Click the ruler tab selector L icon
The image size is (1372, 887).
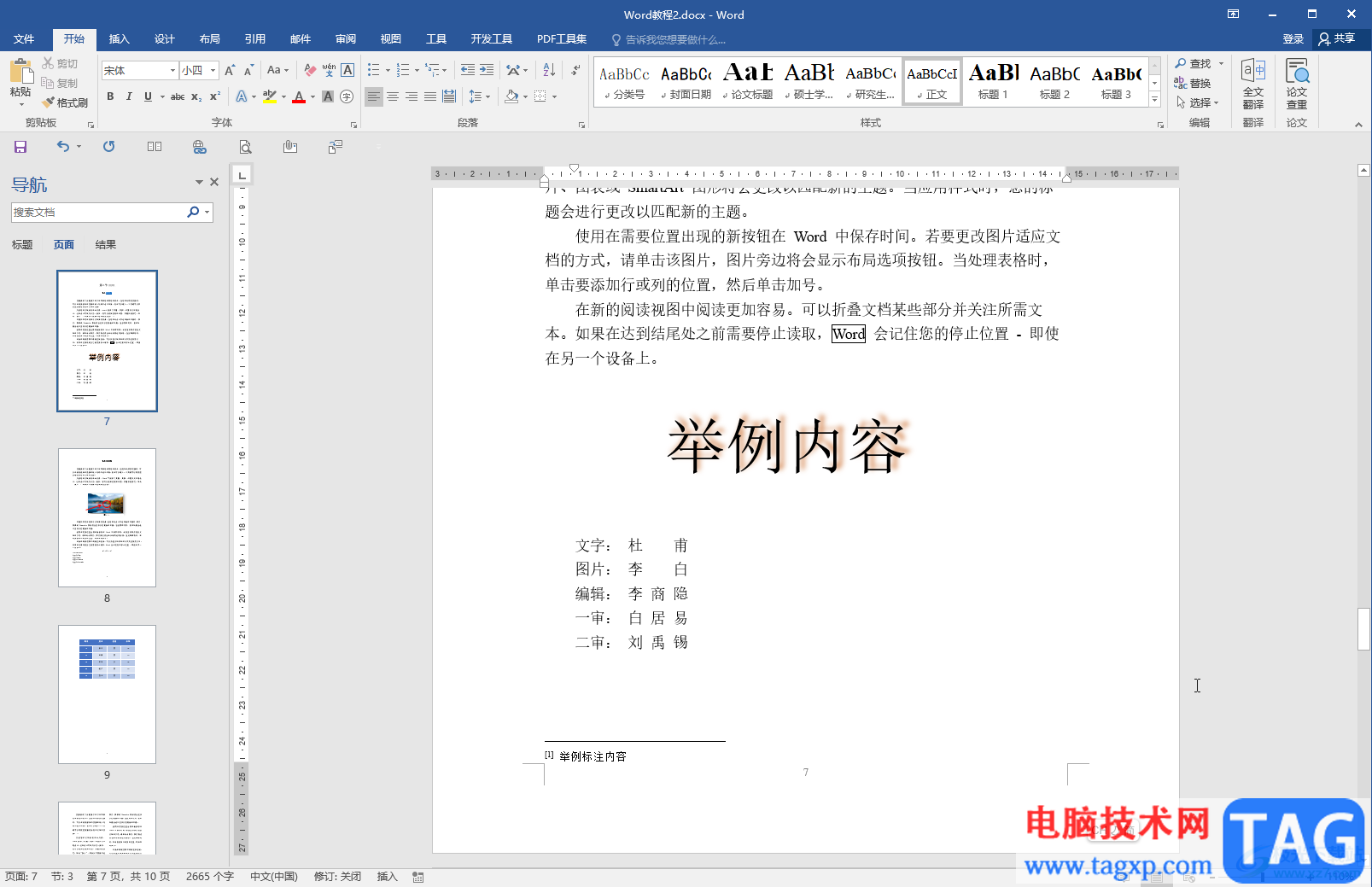(x=242, y=175)
